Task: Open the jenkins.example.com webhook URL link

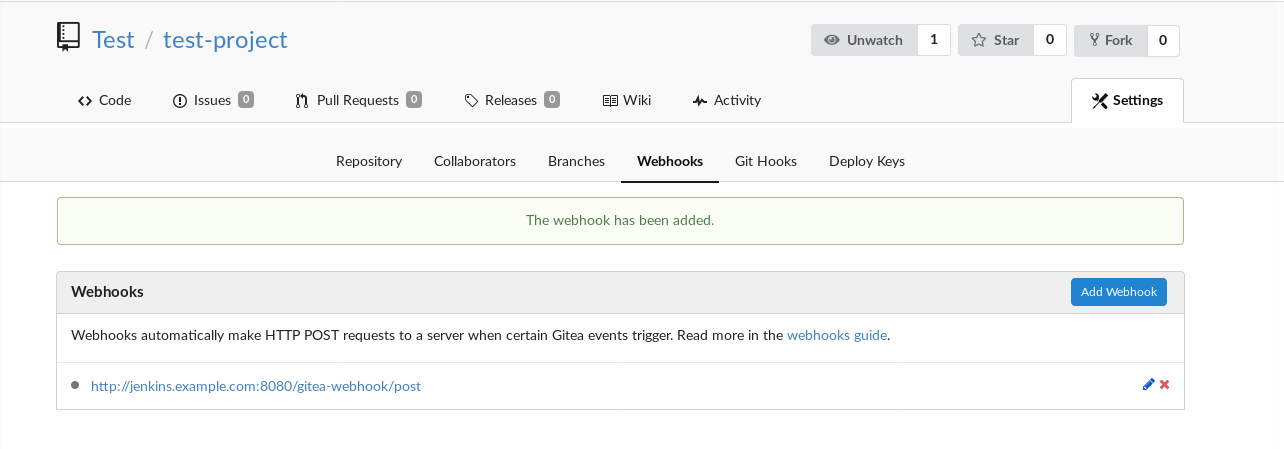Action: 256,386
